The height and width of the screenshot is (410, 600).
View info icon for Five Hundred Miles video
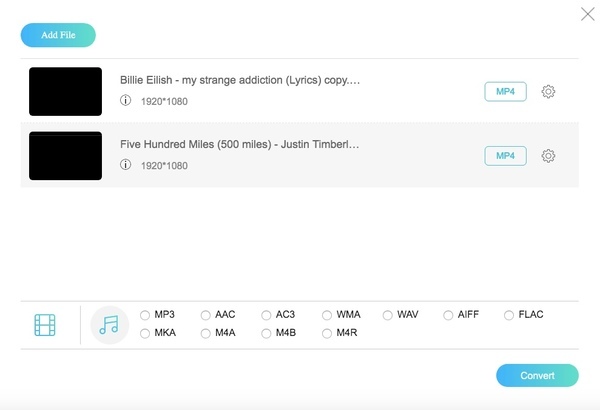[126, 165]
